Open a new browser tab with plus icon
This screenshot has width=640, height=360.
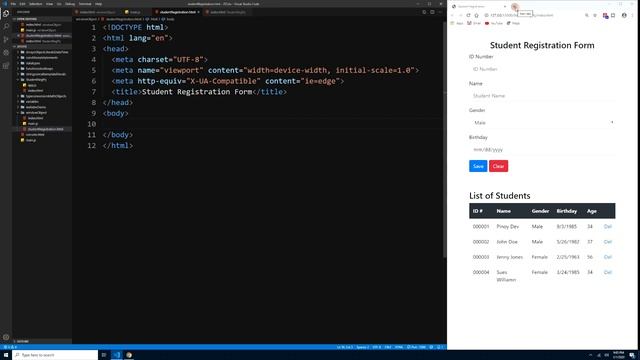[515, 7]
